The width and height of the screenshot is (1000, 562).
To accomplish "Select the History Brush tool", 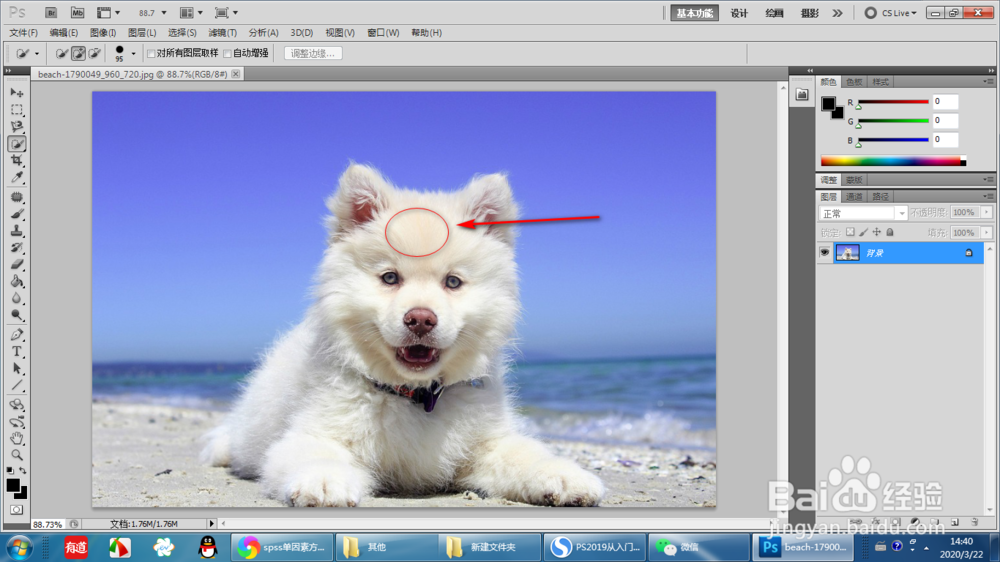I will pyautogui.click(x=17, y=248).
